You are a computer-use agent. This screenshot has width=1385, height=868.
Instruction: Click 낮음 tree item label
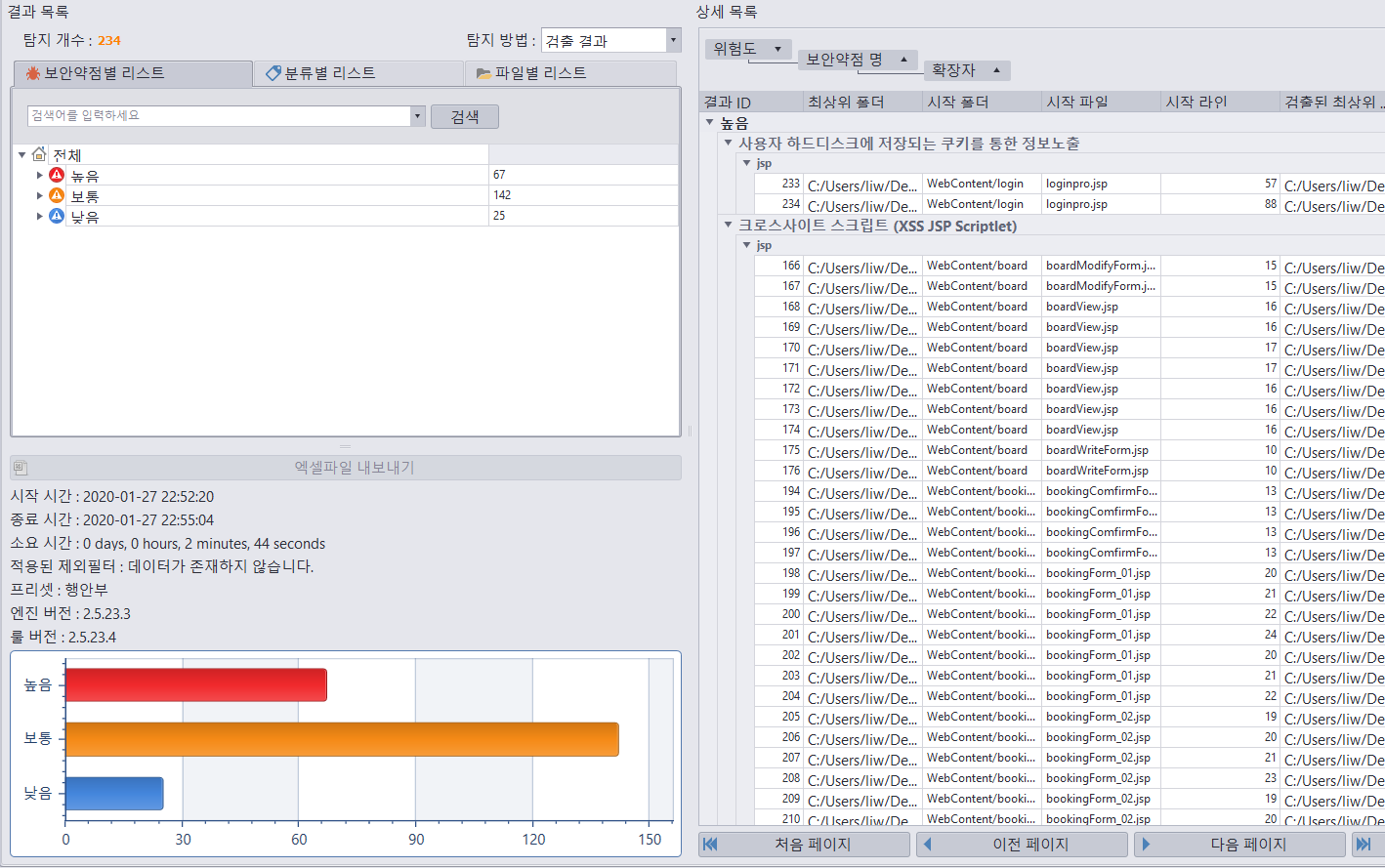[x=85, y=217]
